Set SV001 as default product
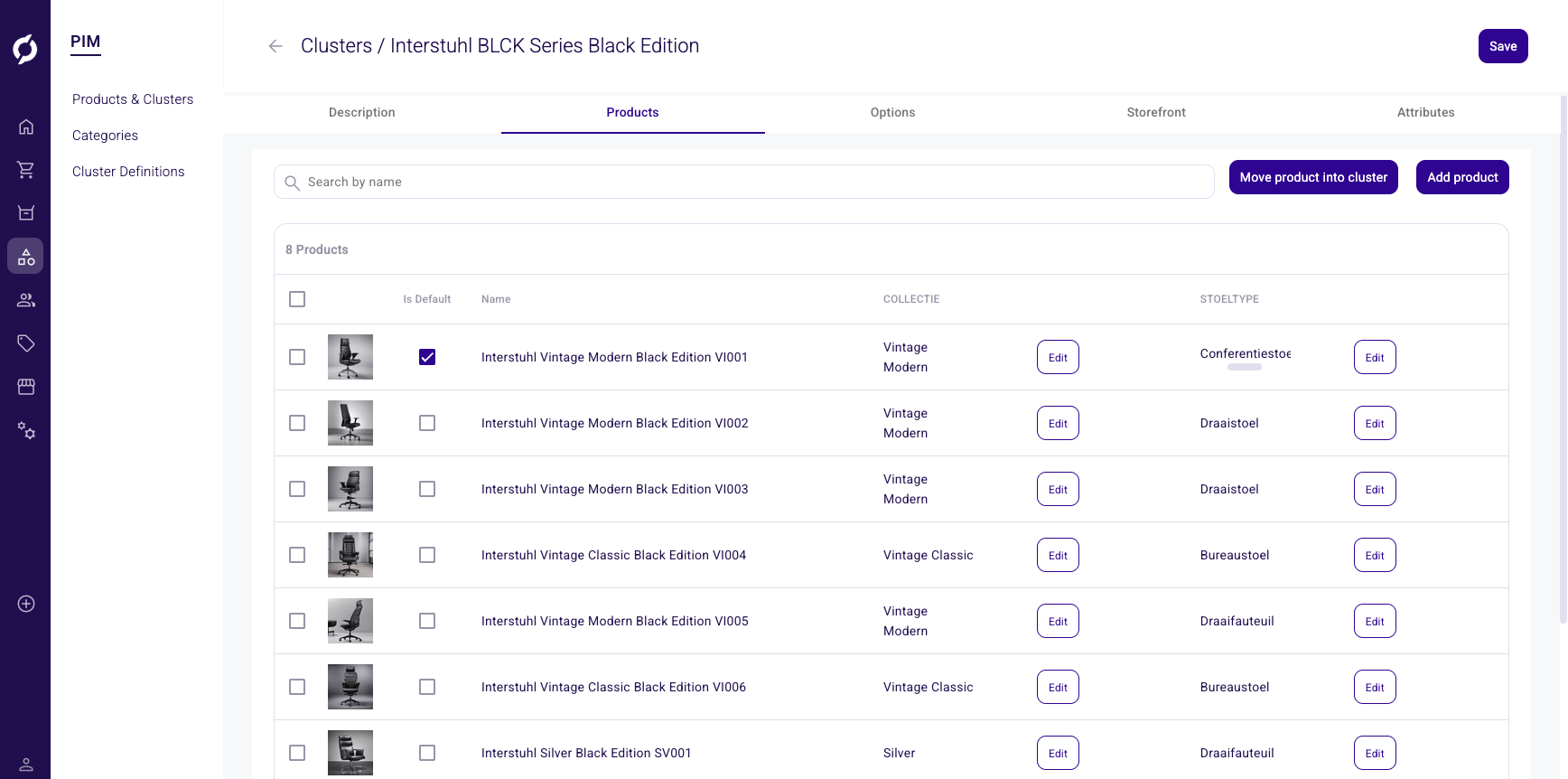Viewport: 1568px width, 779px height. coord(427,753)
